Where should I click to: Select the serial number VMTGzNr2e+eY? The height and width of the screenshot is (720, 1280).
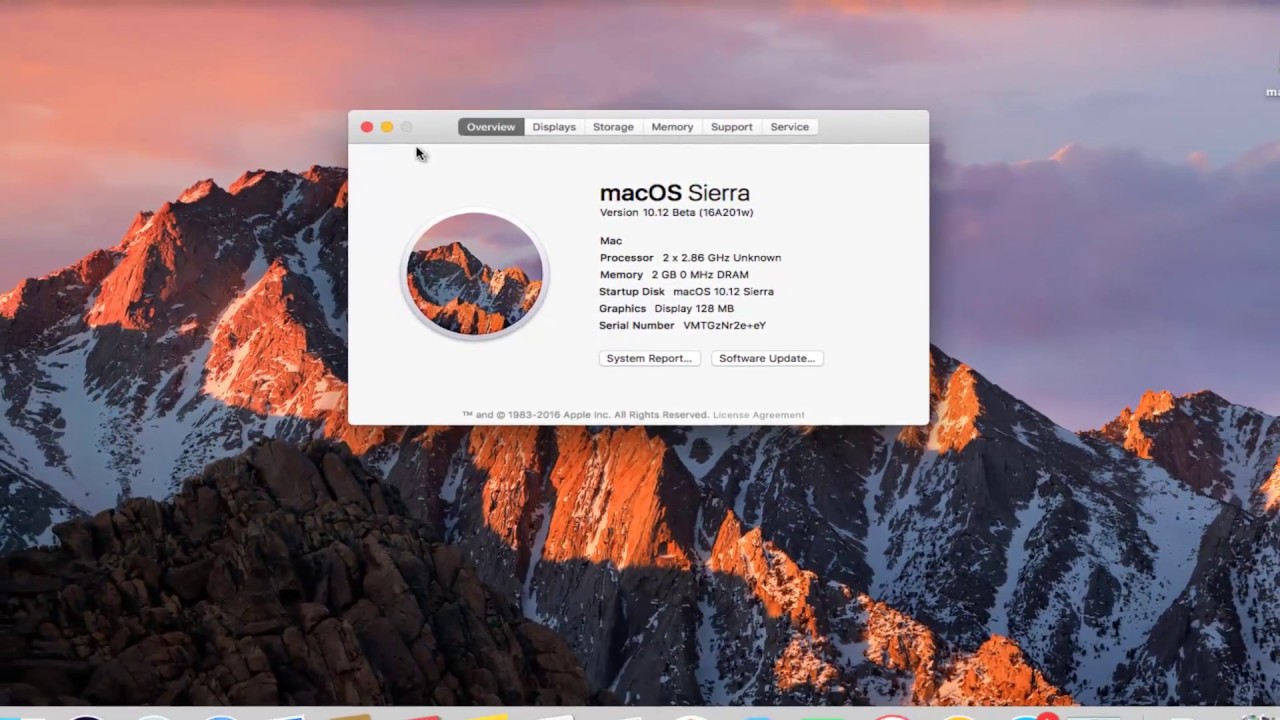coord(724,325)
